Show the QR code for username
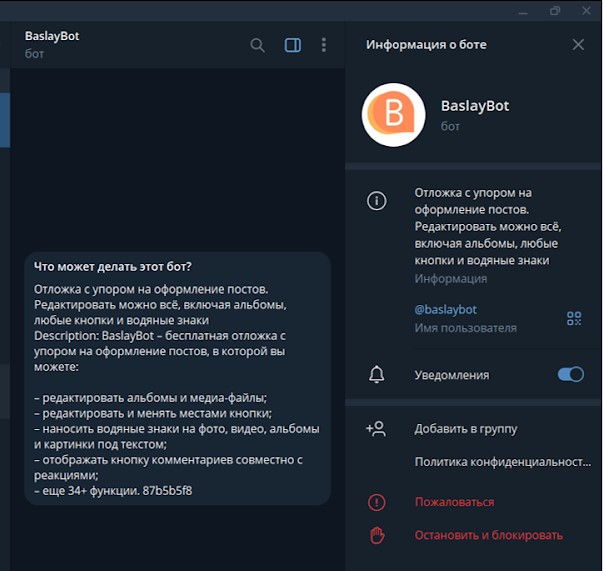 (x=574, y=318)
